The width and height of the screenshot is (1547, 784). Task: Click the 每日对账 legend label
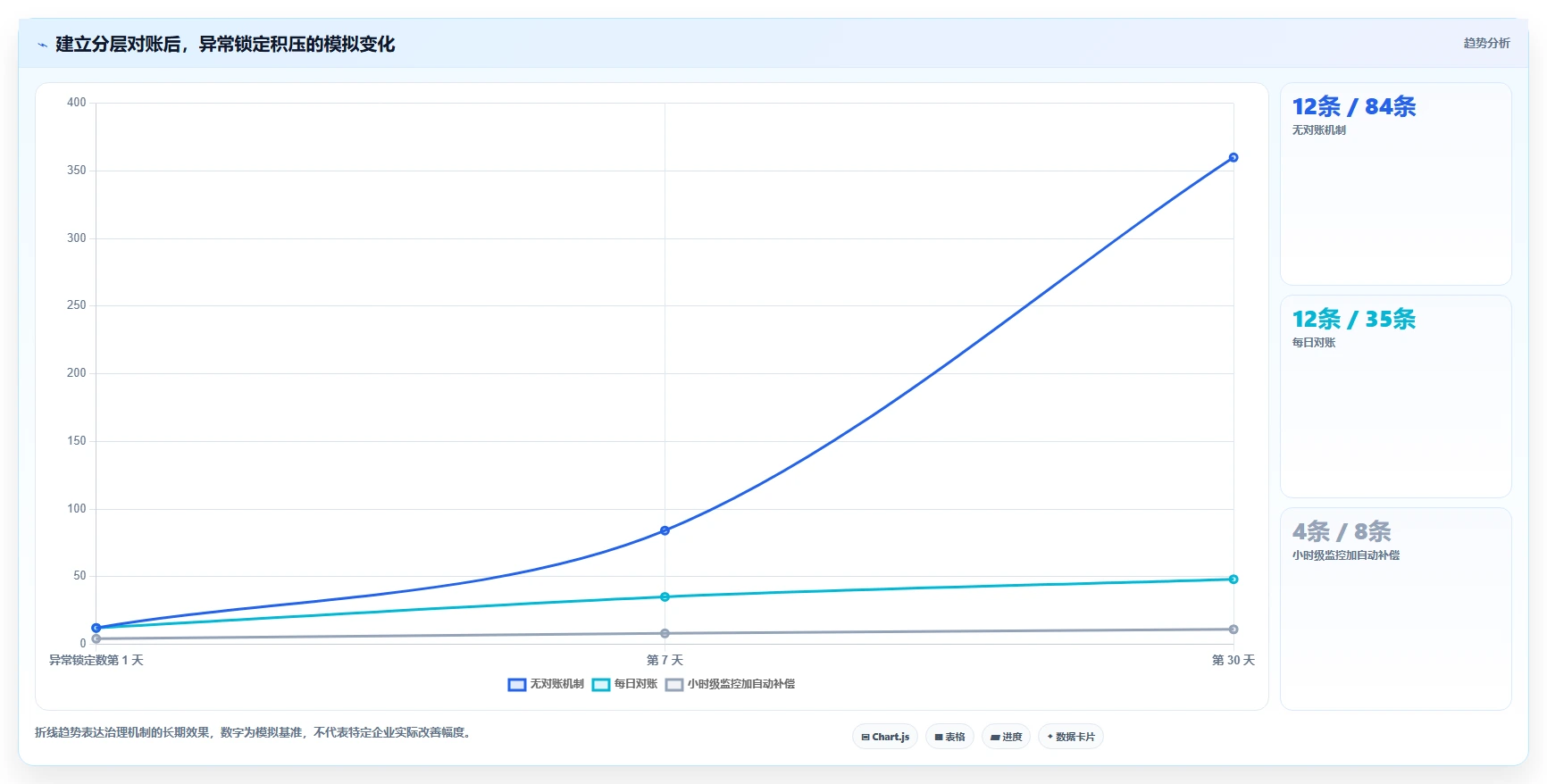coord(636,684)
